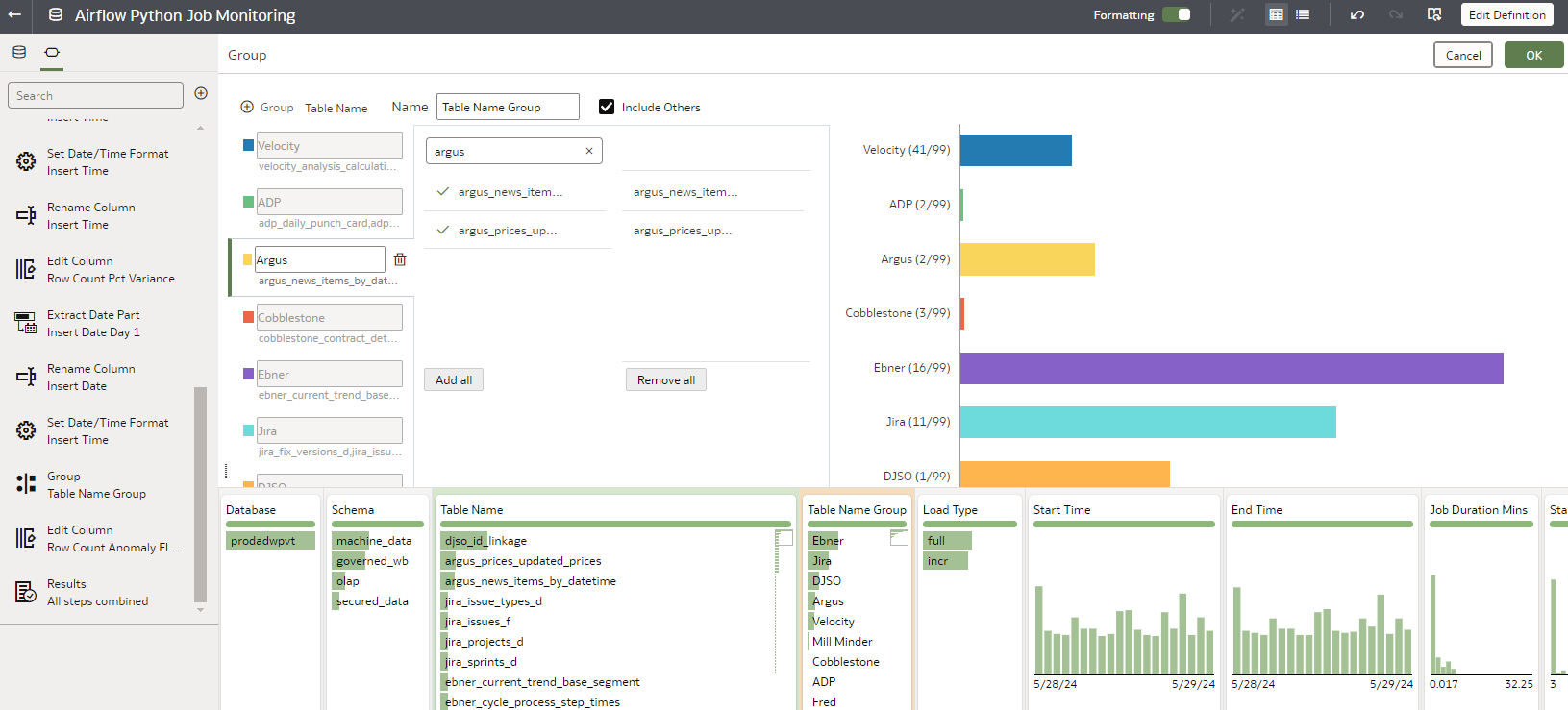Click the Add all button
This screenshot has height=710, width=1568.
tap(454, 379)
